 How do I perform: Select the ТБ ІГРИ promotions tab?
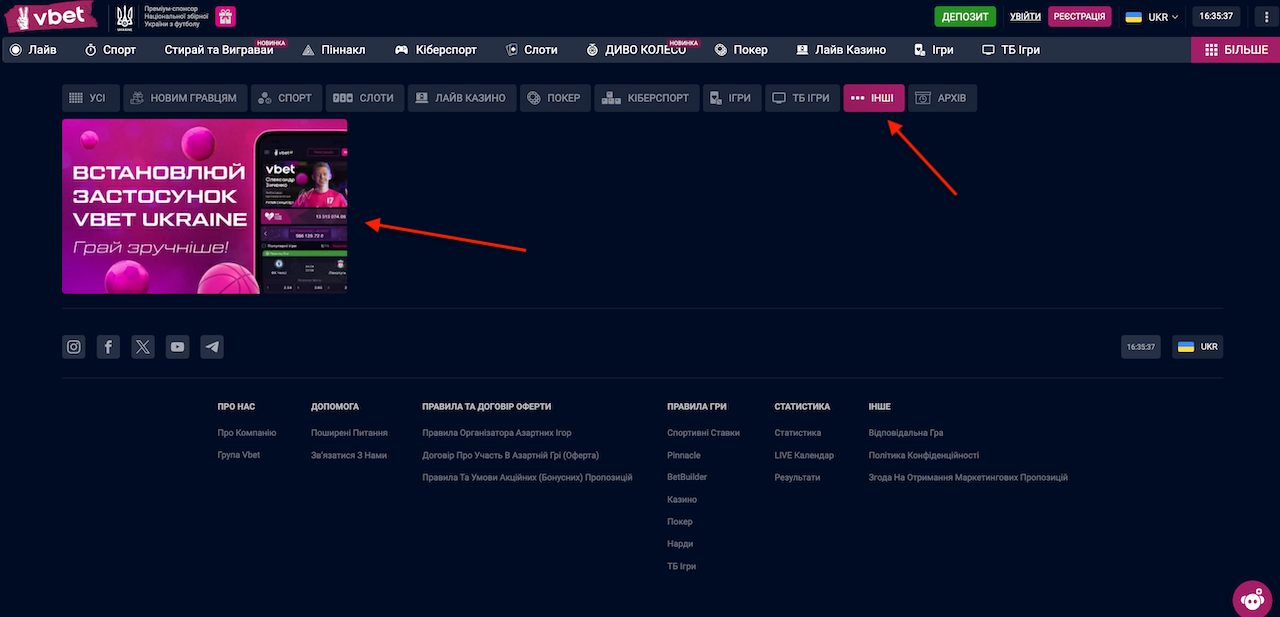[802, 98]
